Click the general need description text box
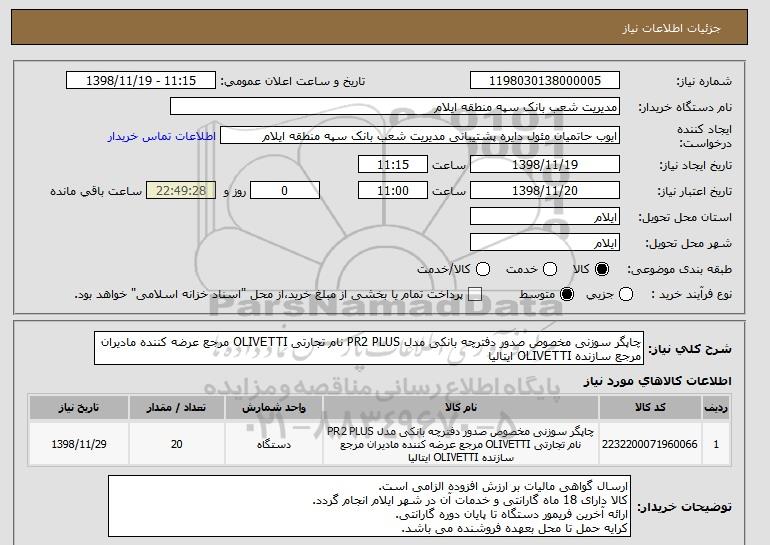 pyautogui.click(x=369, y=349)
